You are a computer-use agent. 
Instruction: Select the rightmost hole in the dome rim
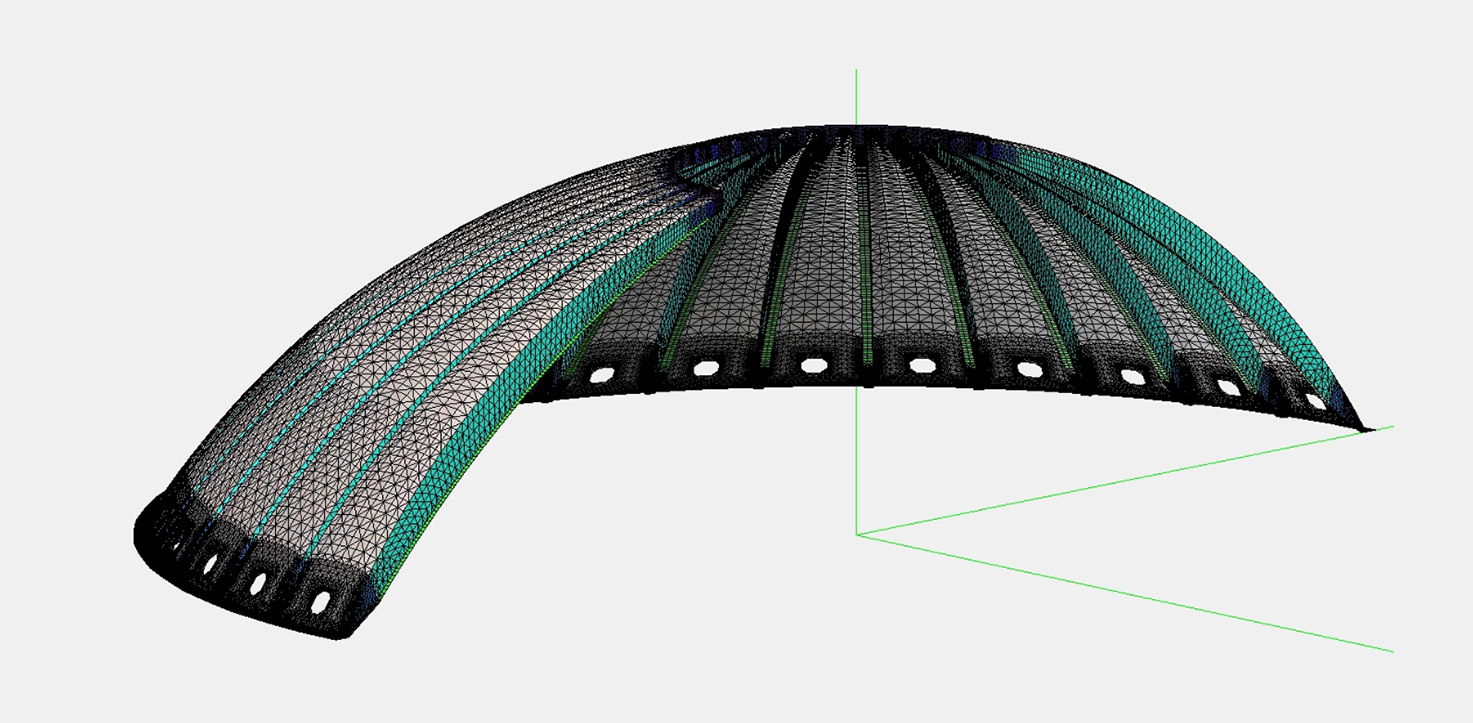1316,401
